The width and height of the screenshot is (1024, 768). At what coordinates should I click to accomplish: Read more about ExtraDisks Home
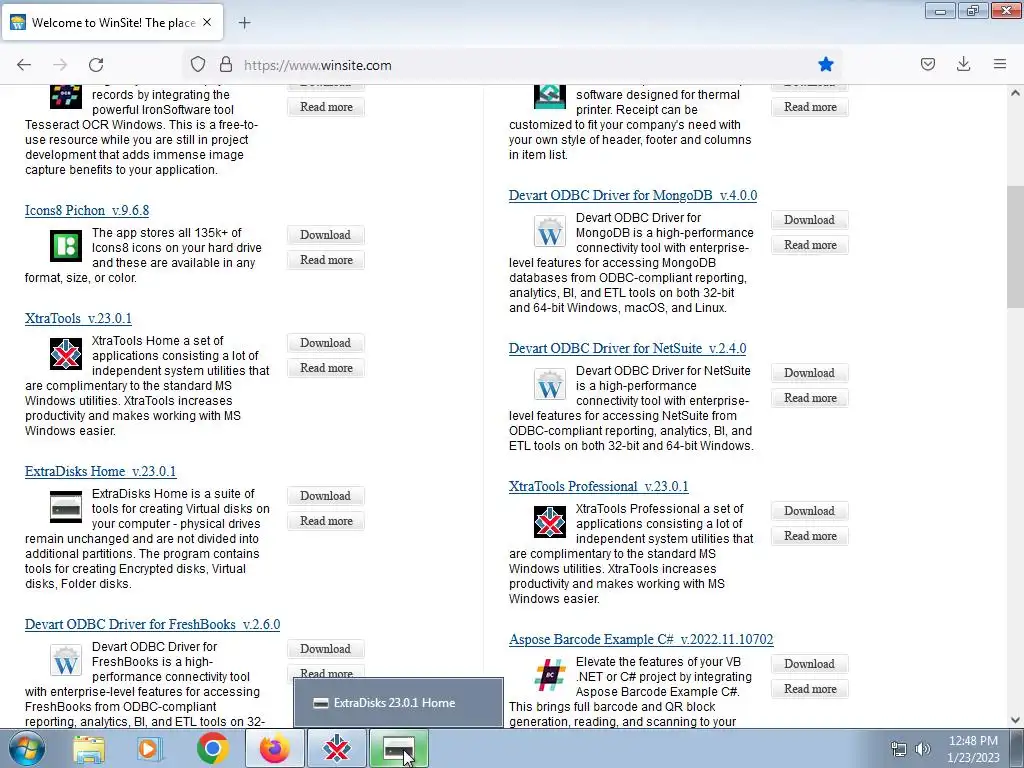pos(326,521)
